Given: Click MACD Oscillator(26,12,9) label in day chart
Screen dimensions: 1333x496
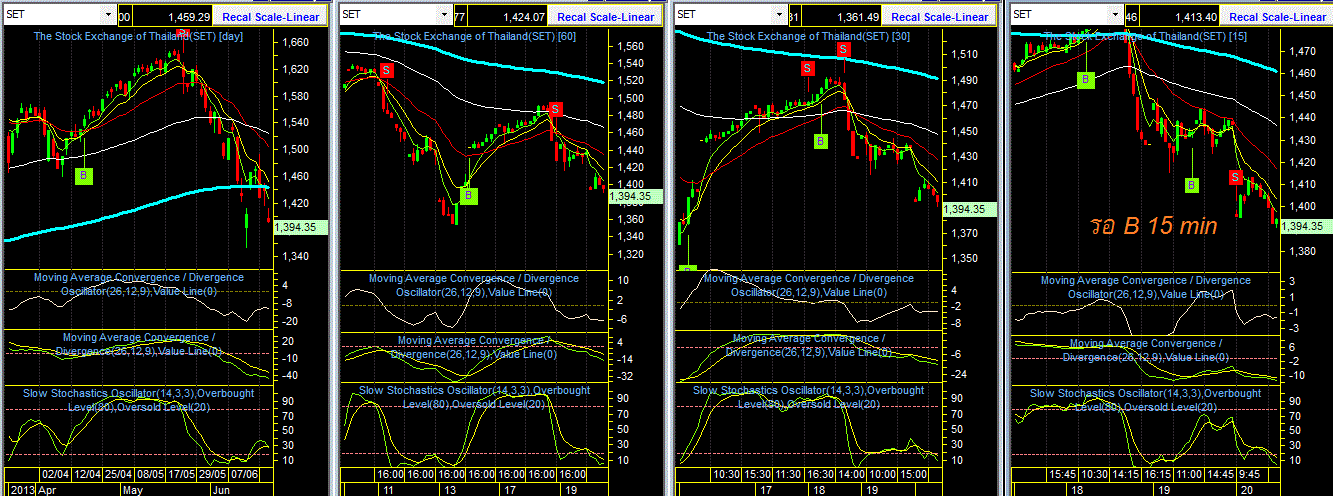Looking at the screenshot, I should point(138,284).
